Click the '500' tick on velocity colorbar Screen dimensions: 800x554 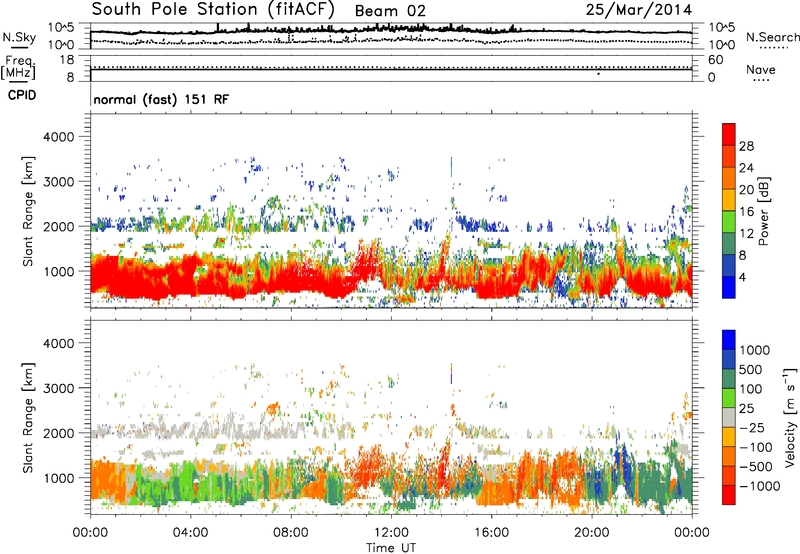click(753, 370)
